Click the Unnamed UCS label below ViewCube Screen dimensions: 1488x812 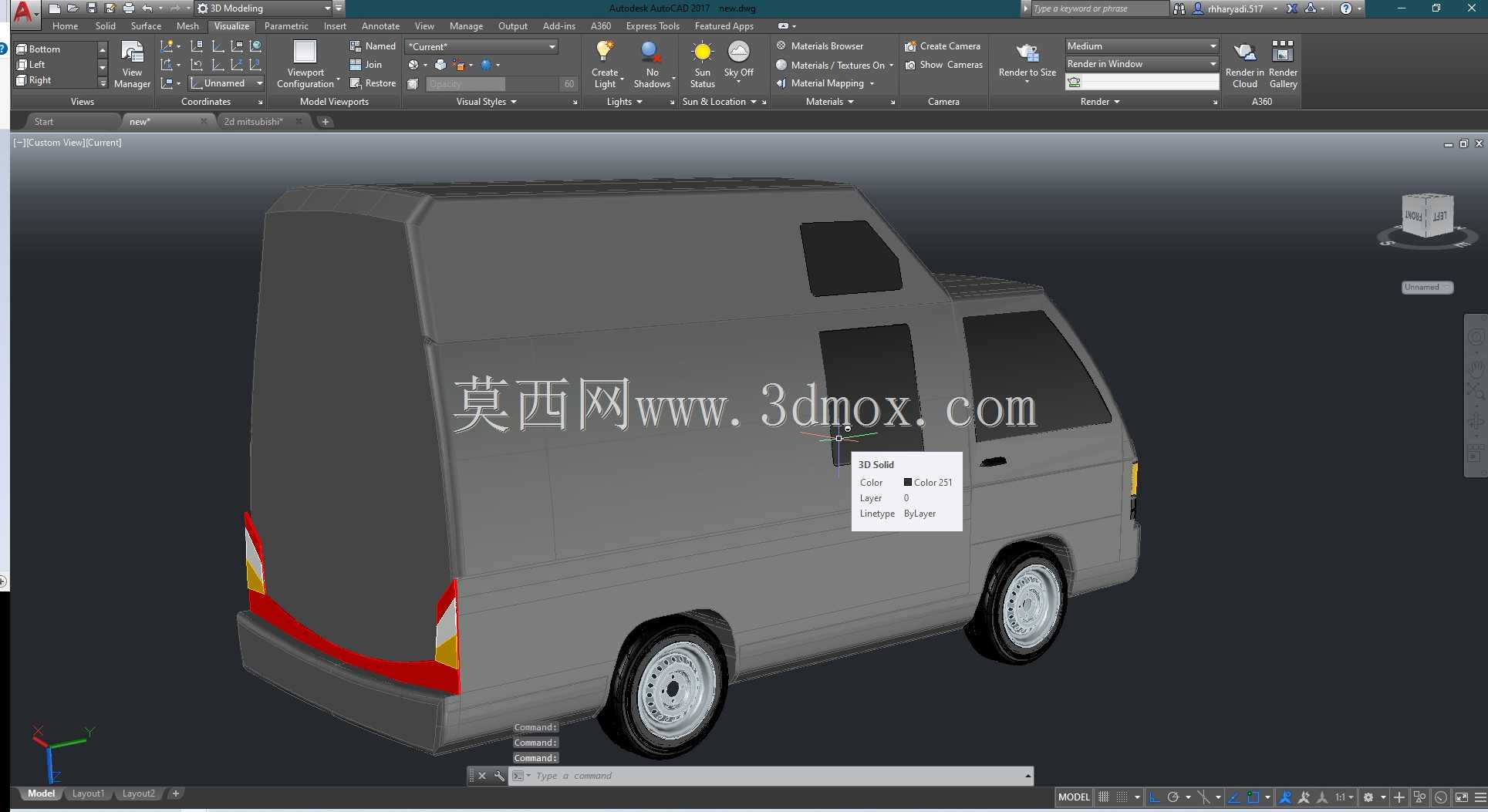point(1426,288)
